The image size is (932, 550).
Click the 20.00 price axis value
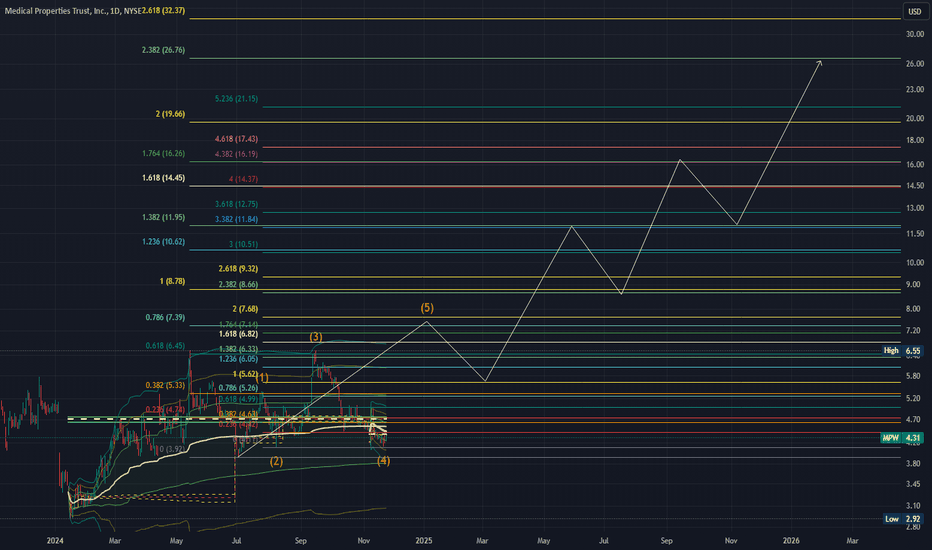pos(915,118)
